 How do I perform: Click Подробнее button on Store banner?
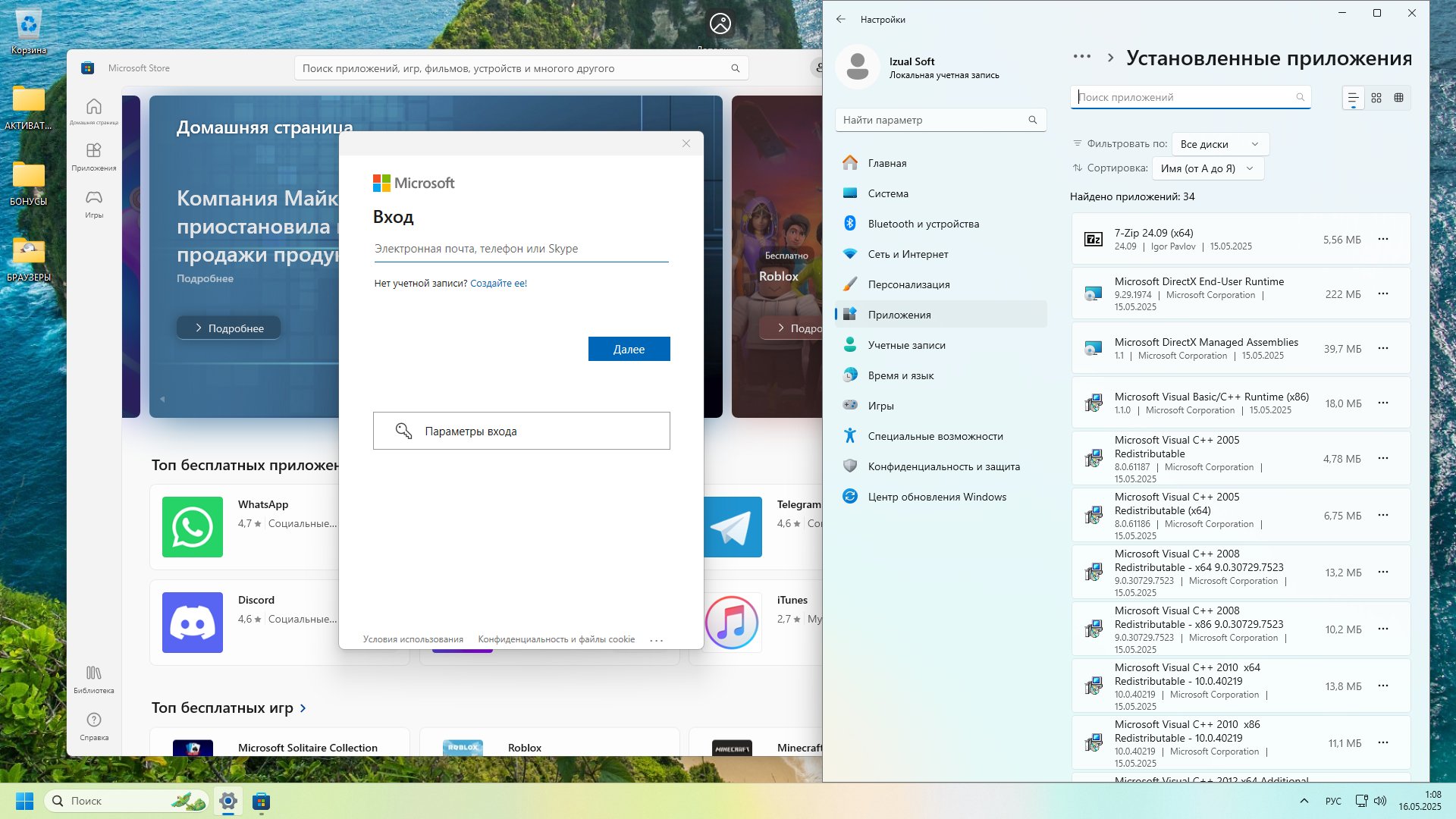coord(229,328)
